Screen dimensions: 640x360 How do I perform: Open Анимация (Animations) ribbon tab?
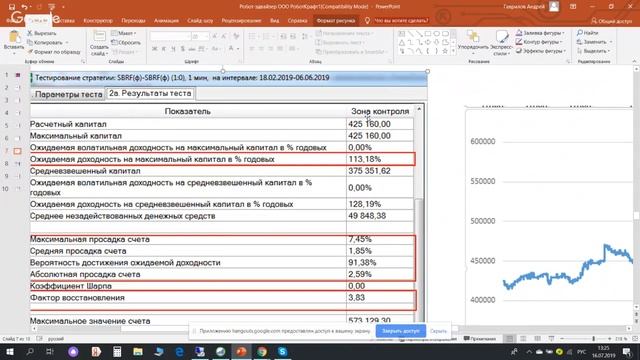click(166, 20)
